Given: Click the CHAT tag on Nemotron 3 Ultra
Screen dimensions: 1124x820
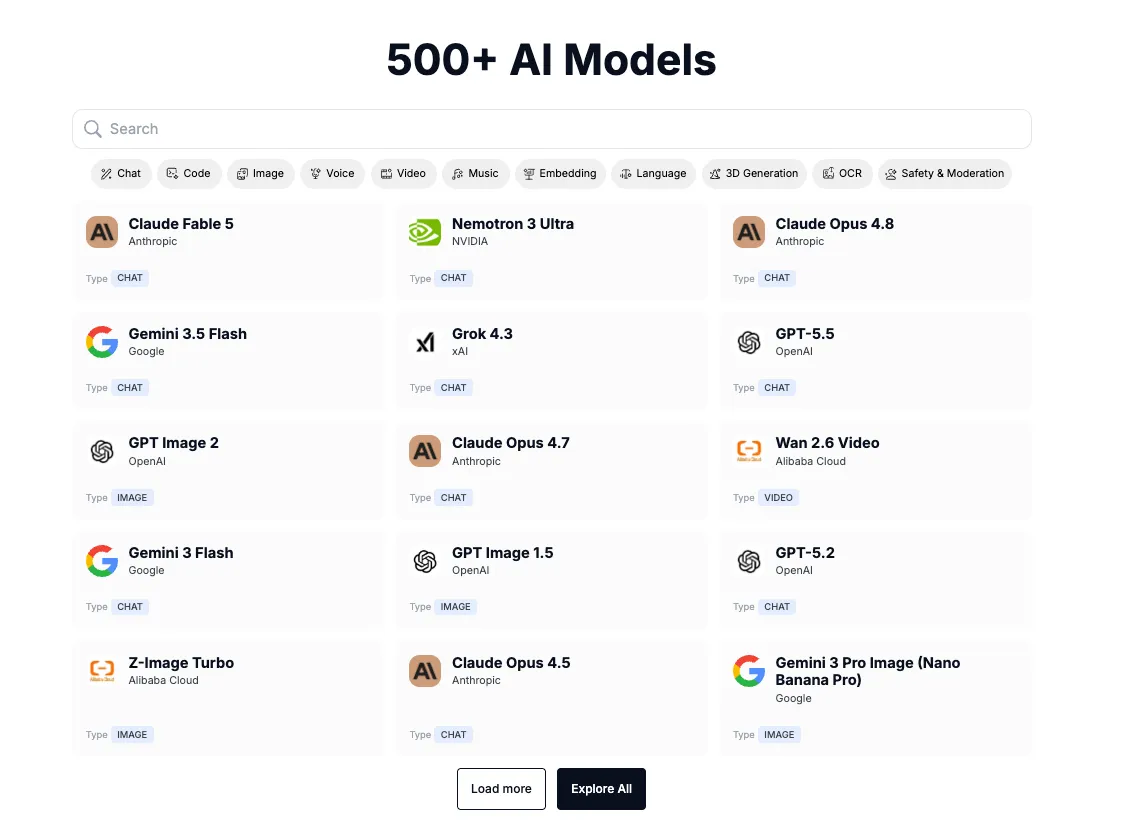Looking at the screenshot, I should click(453, 278).
